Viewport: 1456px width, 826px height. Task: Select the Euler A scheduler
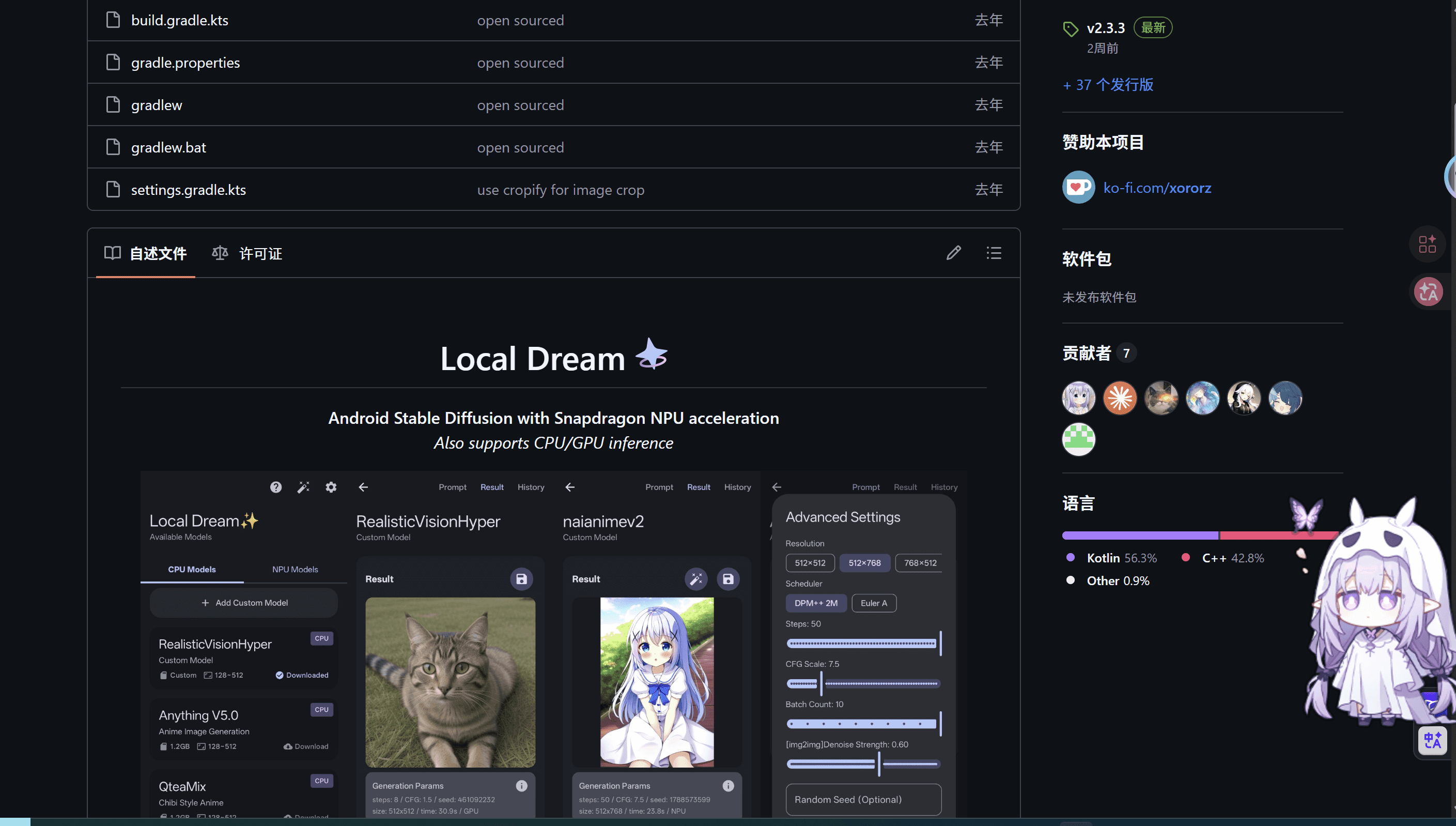click(x=874, y=603)
